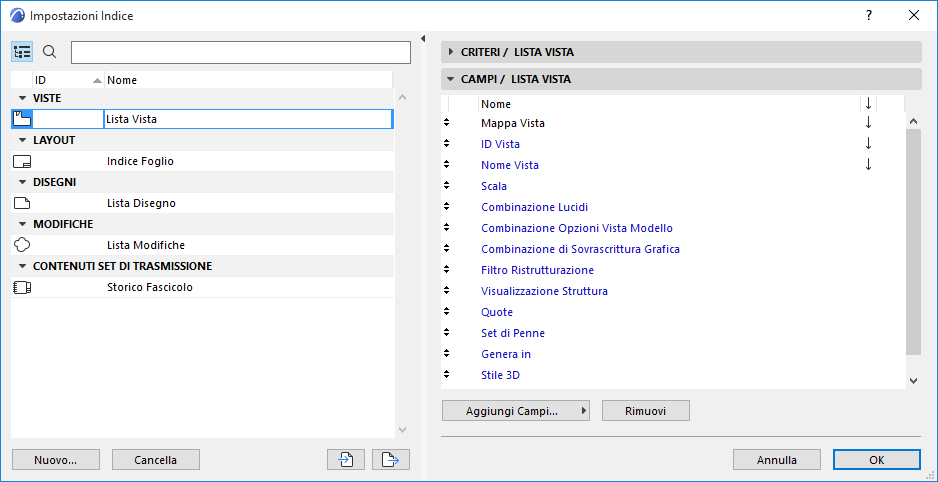Viewport: 938px width, 482px height.
Task: Select the Visualizzazione Struttura field
Action: (544, 291)
